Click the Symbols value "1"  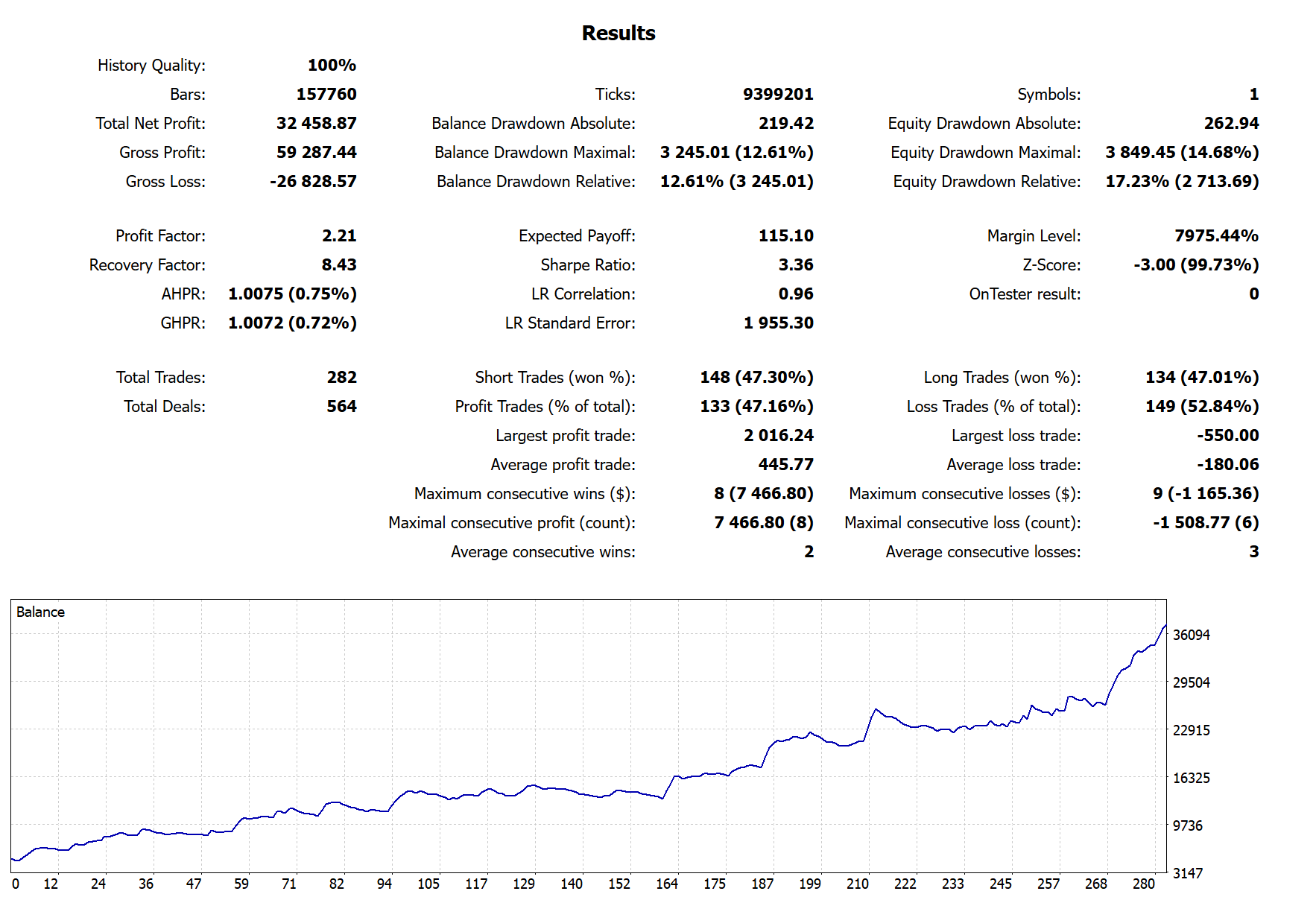pos(1254,95)
